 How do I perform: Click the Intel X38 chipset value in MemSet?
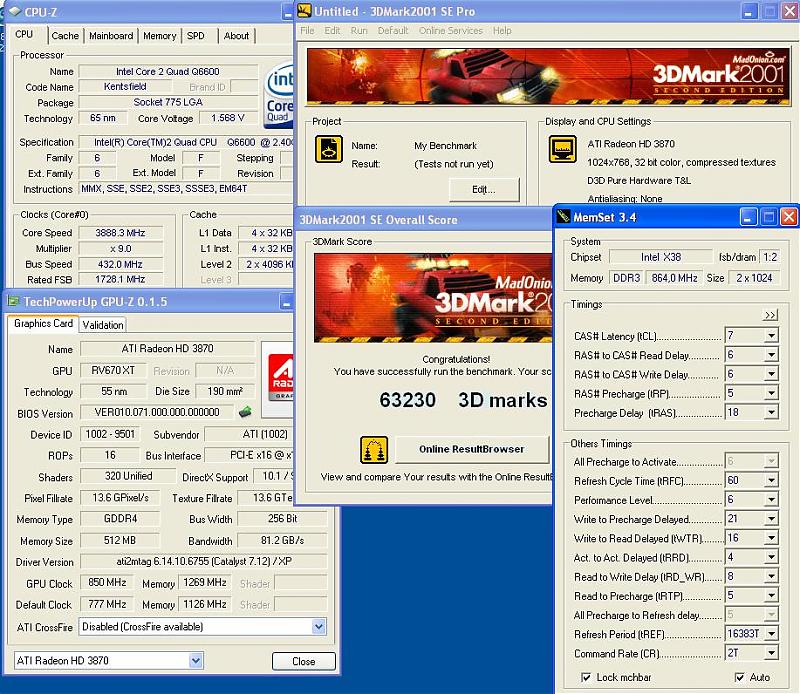pos(661,257)
